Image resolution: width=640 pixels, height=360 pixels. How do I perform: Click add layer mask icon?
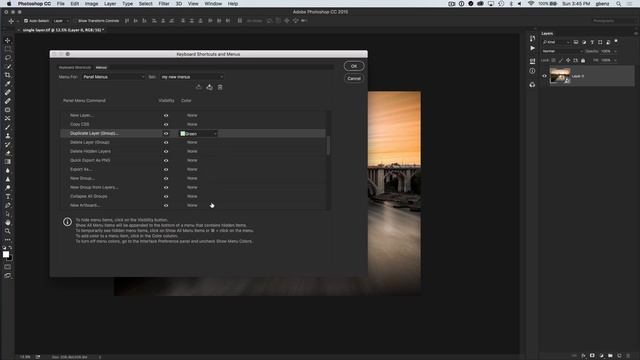[x=592, y=356]
